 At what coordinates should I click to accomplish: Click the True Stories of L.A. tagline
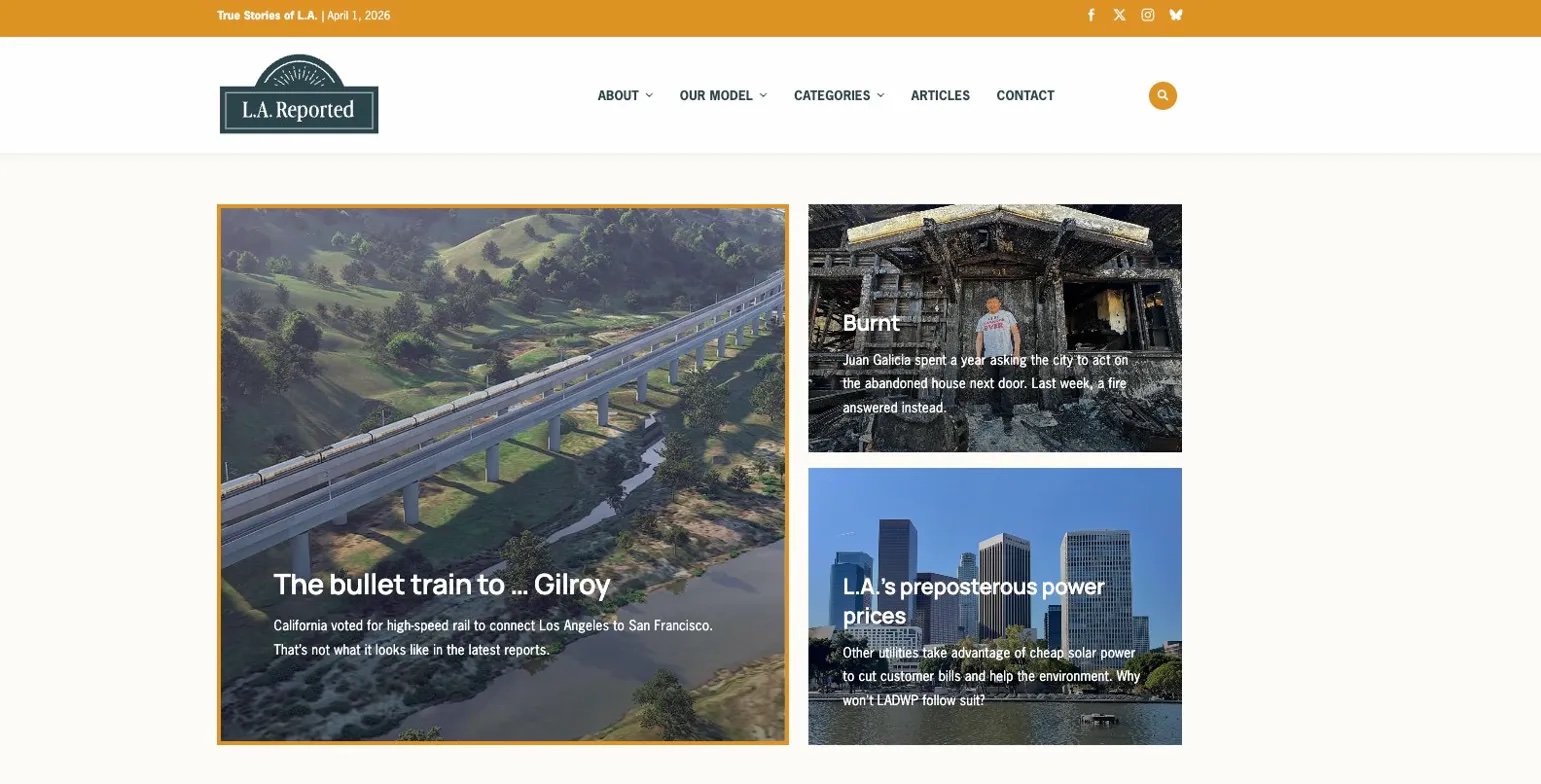pyautogui.click(x=266, y=15)
